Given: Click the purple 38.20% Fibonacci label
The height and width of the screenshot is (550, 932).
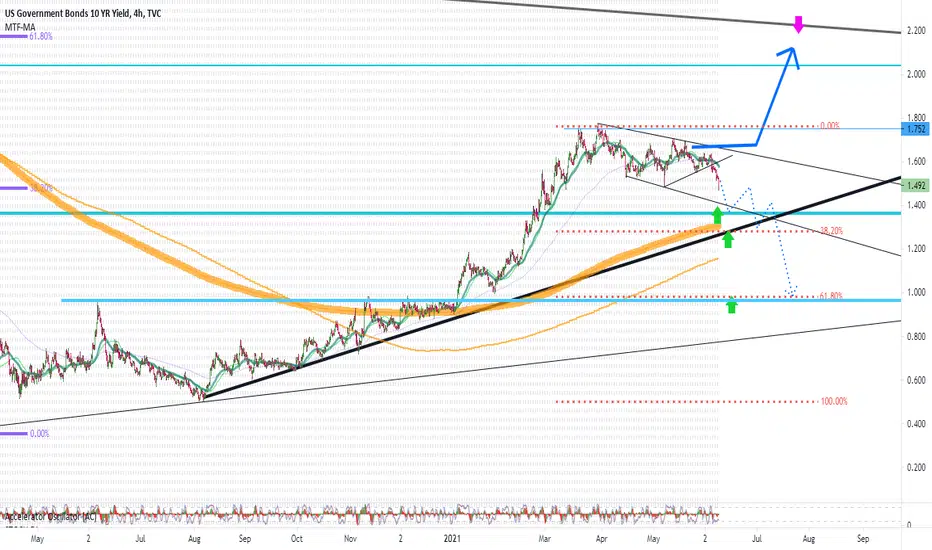Looking at the screenshot, I should pos(41,188).
